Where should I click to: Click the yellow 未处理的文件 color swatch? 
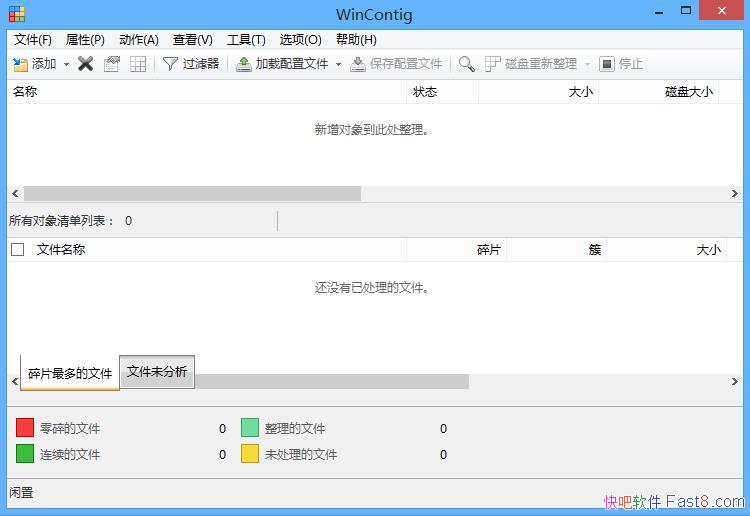click(x=250, y=454)
